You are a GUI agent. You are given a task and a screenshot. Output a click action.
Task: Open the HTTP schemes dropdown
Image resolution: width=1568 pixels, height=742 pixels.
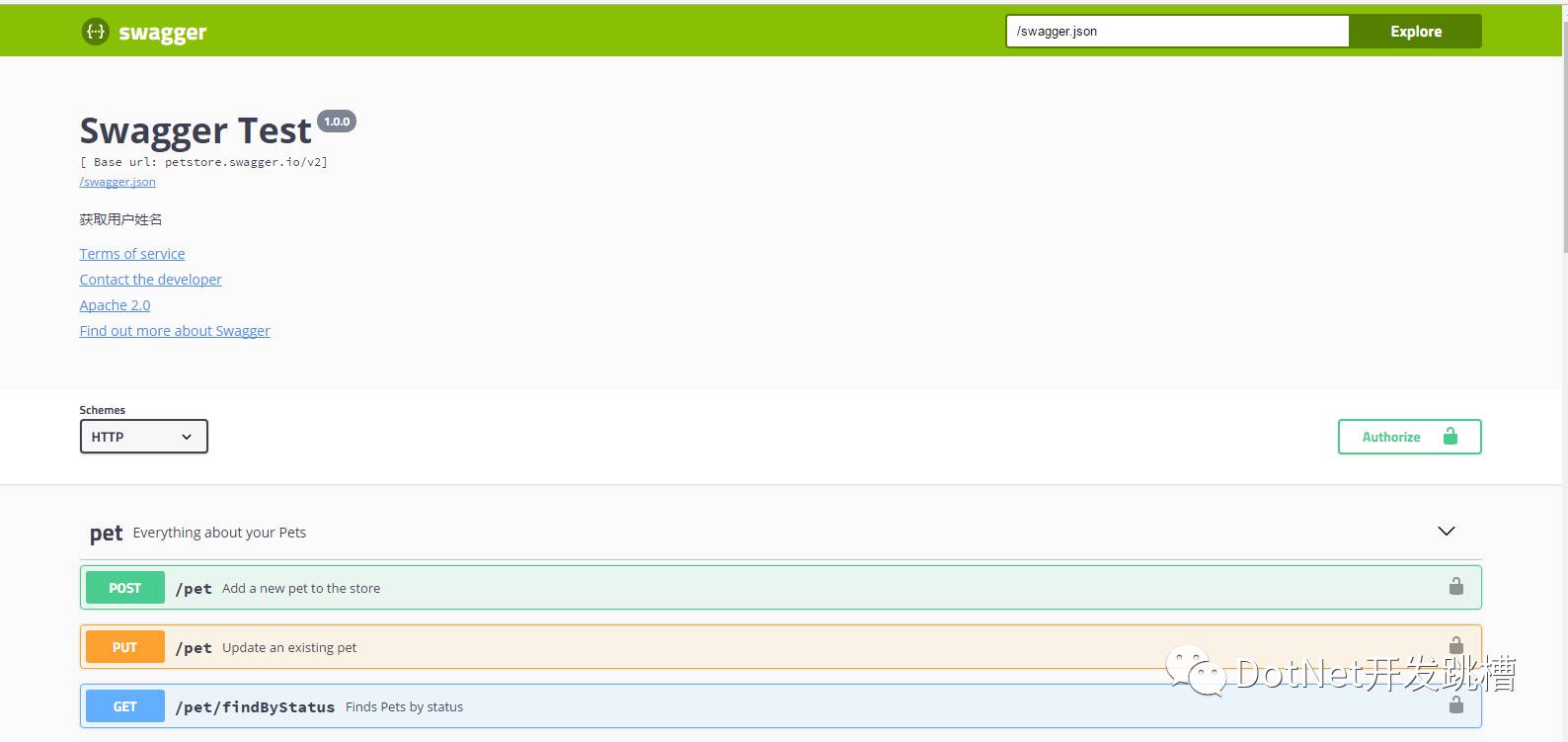click(x=144, y=437)
